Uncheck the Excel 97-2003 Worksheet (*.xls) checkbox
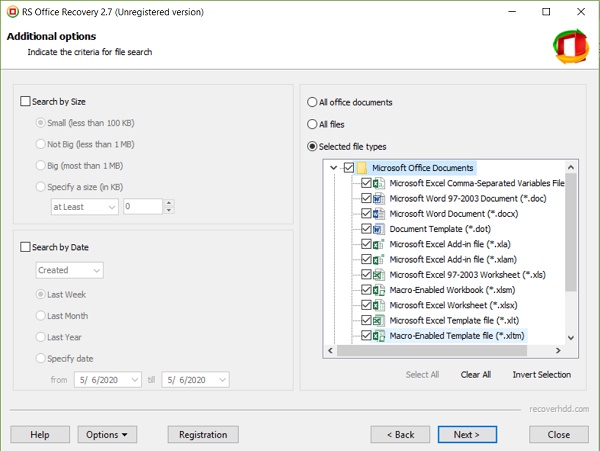The height and width of the screenshot is (451, 600). [x=366, y=274]
